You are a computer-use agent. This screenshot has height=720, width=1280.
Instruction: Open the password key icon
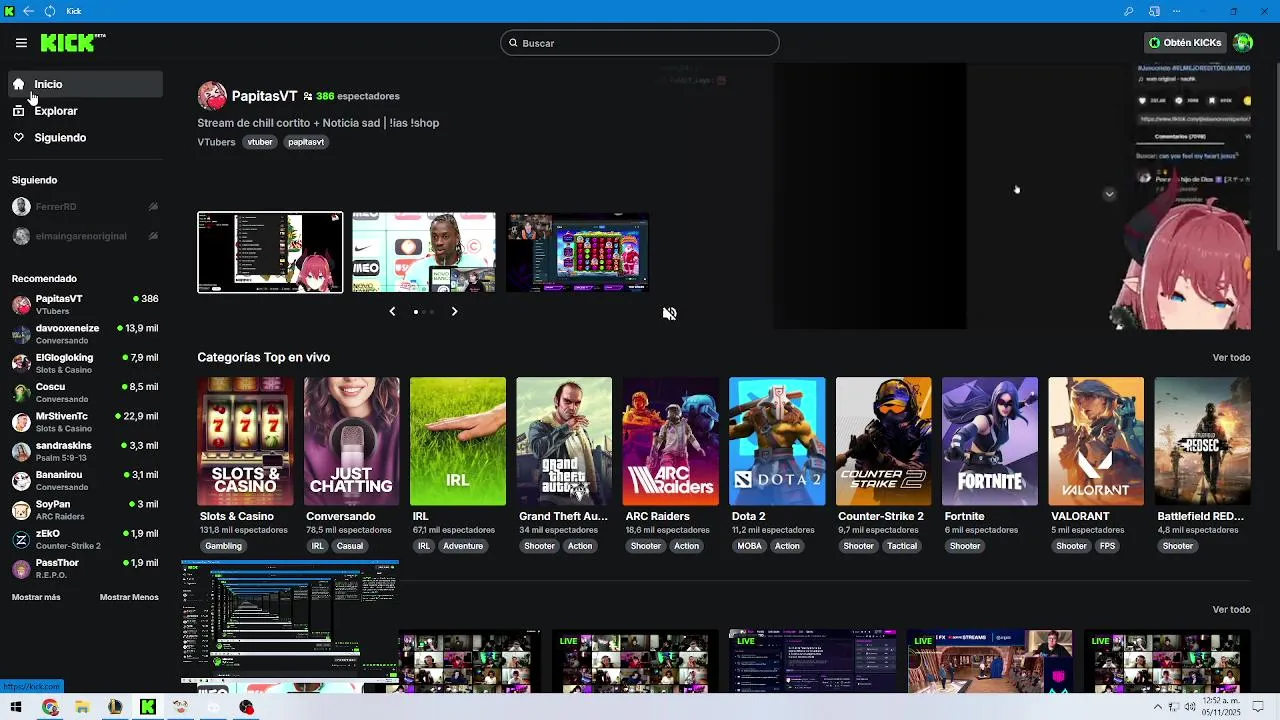tap(1129, 11)
